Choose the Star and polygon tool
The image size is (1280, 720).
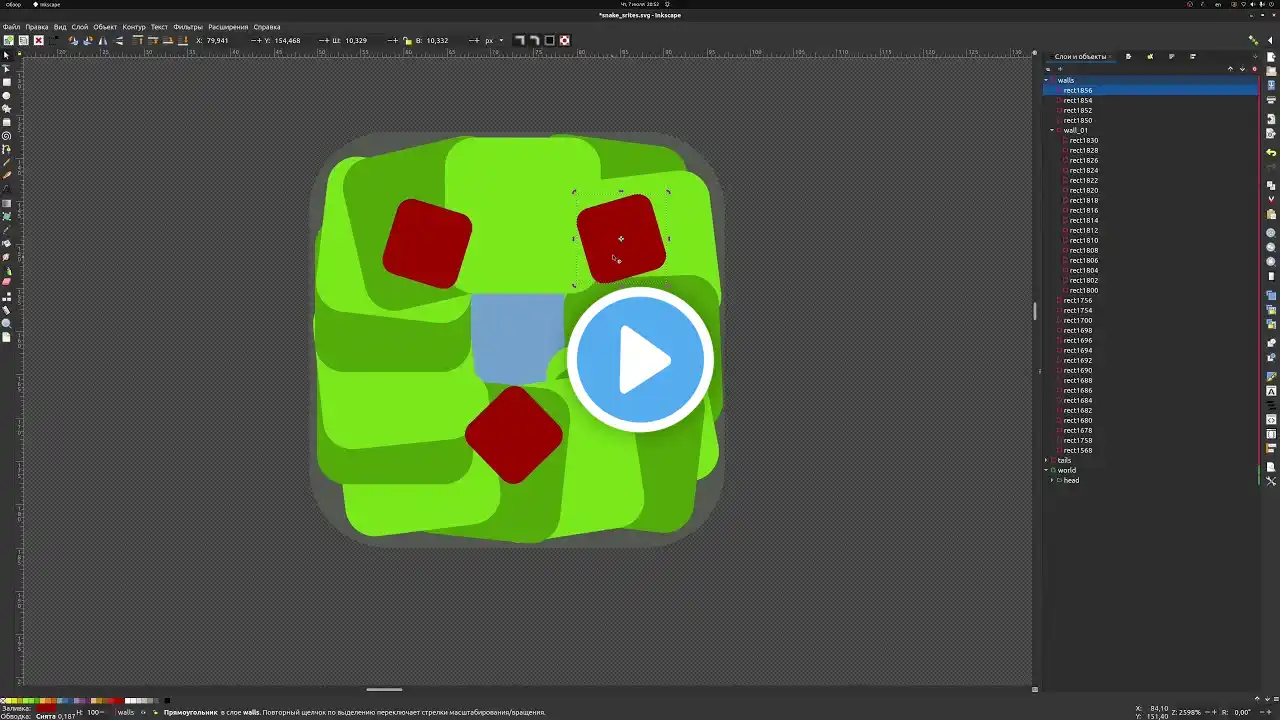tap(6, 109)
